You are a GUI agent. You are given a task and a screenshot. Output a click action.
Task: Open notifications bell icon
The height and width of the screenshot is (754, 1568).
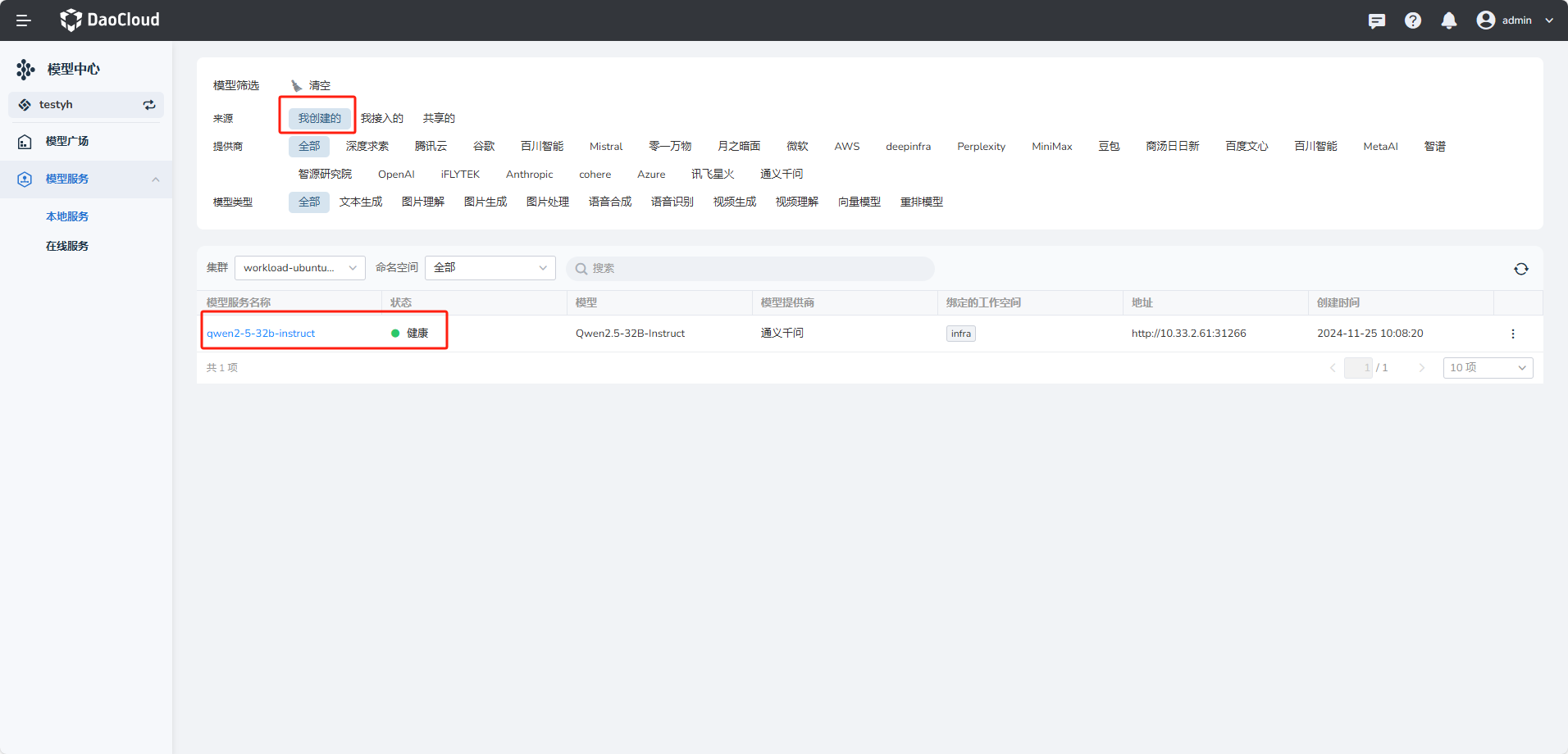click(x=1449, y=20)
